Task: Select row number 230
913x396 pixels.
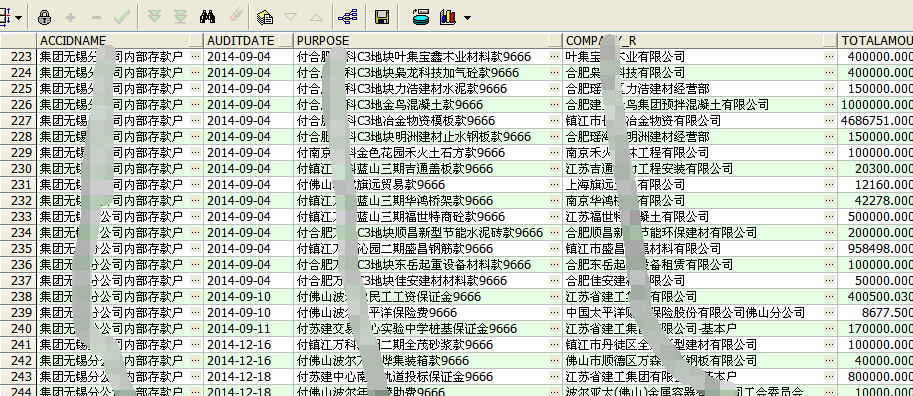Action: (19, 169)
